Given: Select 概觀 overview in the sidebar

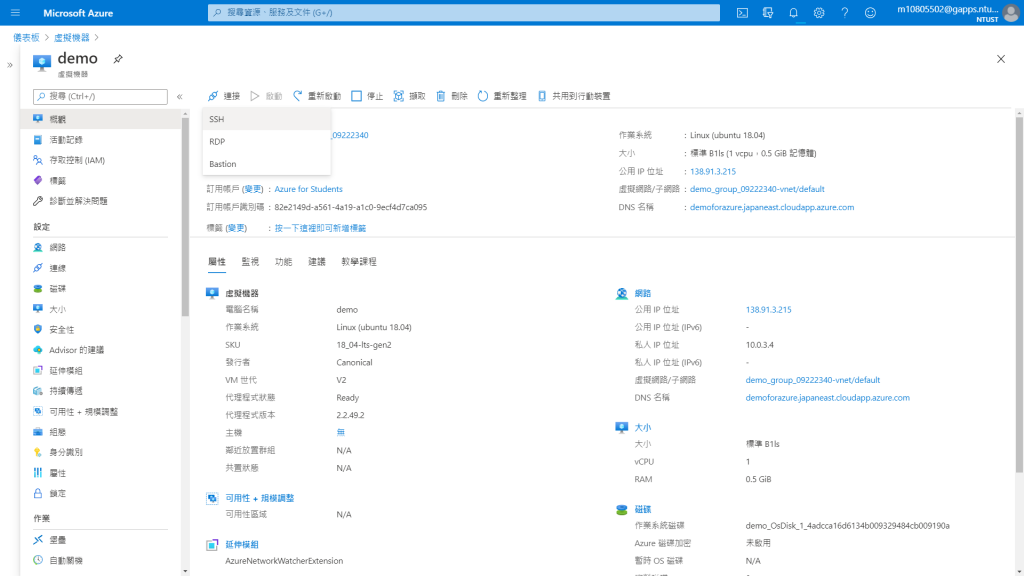Looking at the screenshot, I should (x=101, y=119).
